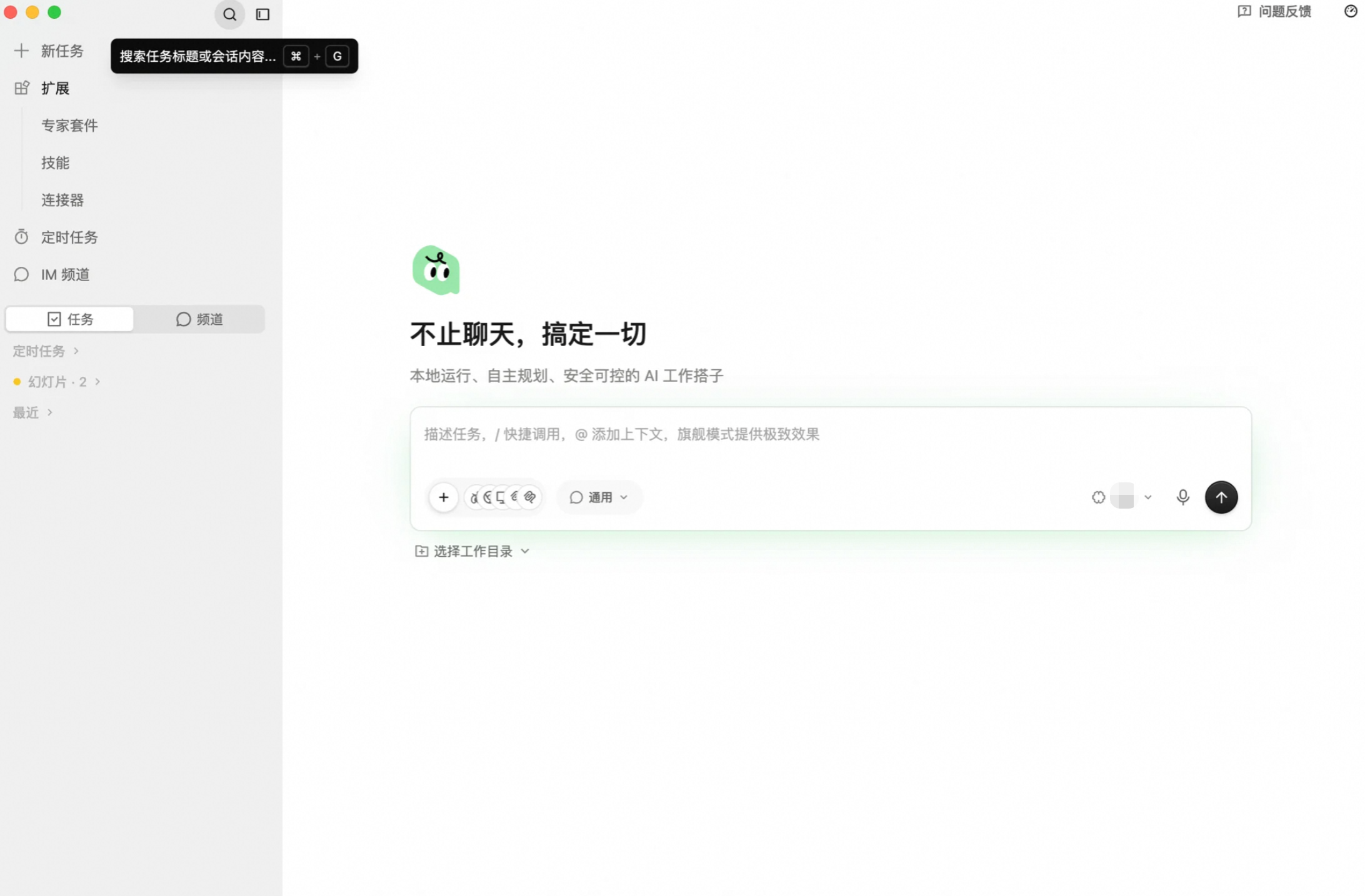This screenshot has width=1365, height=896.
Task: Open 问题反馈 feedback link
Action: pos(1275,11)
